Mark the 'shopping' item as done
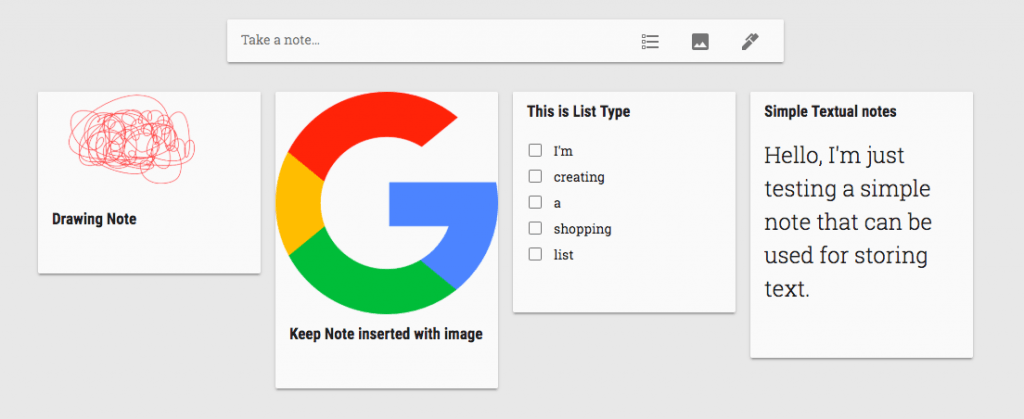The image size is (1024, 419). point(536,228)
